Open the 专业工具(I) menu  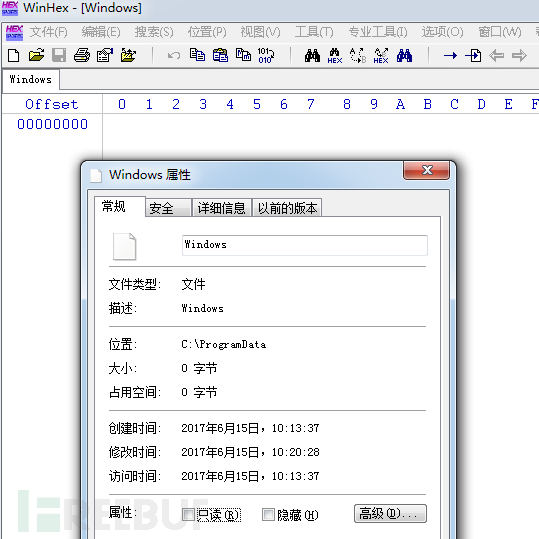378,32
